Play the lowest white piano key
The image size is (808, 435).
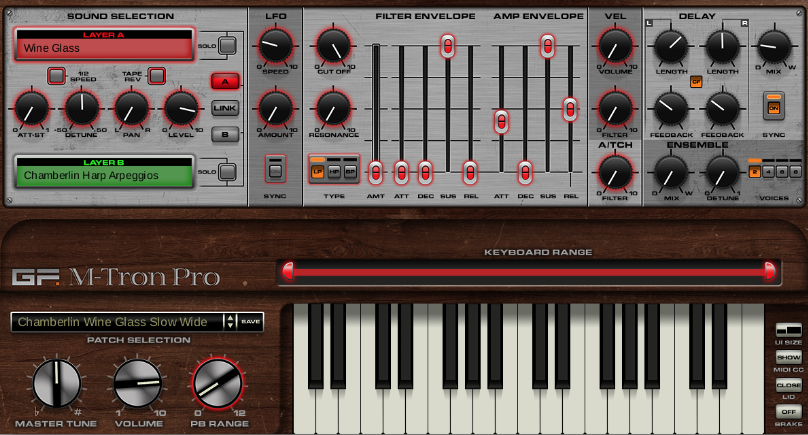[x=304, y=412]
